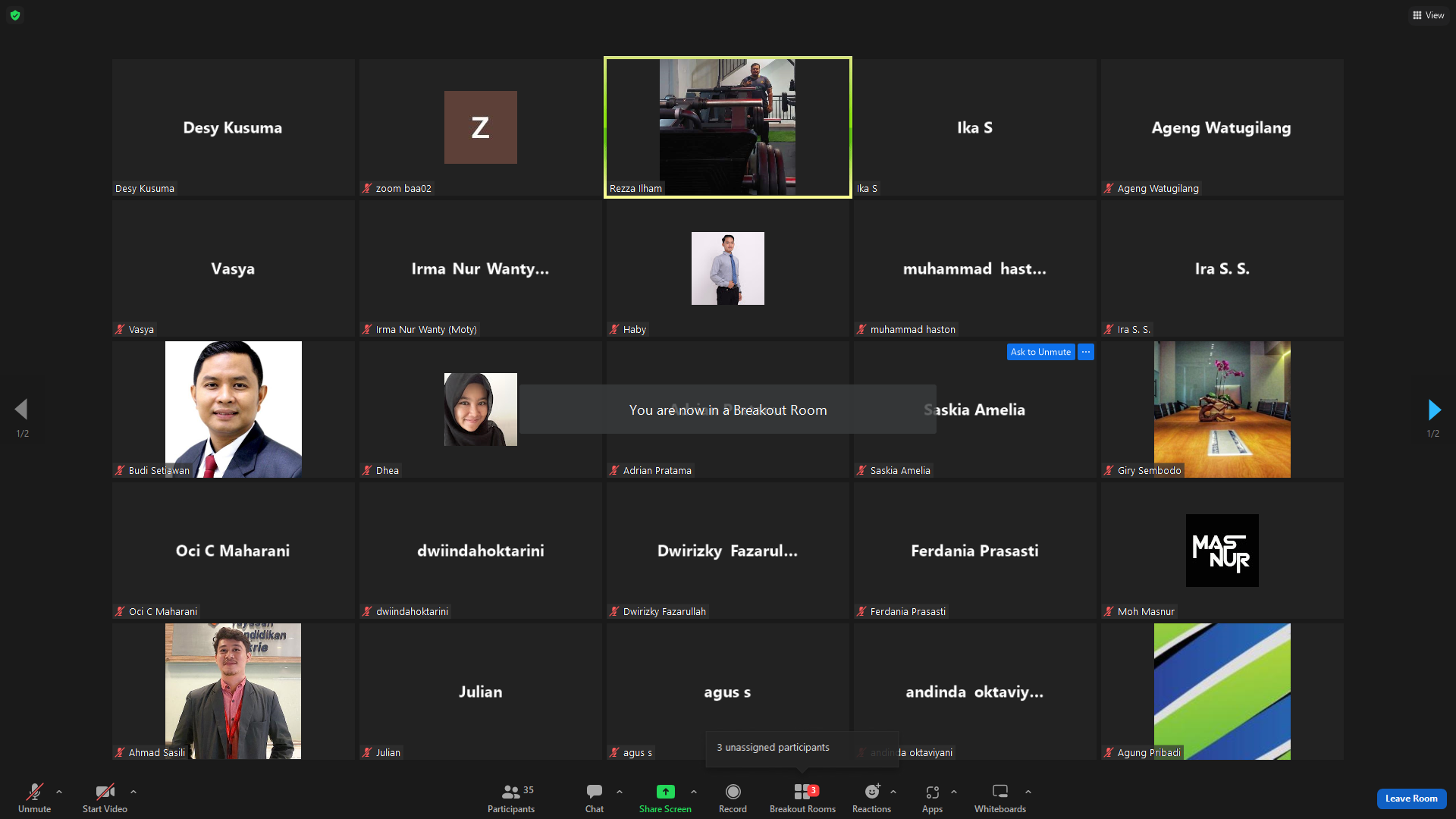Select the dwiindahoktarini tile
This screenshot has height=819, width=1456.
point(481,551)
